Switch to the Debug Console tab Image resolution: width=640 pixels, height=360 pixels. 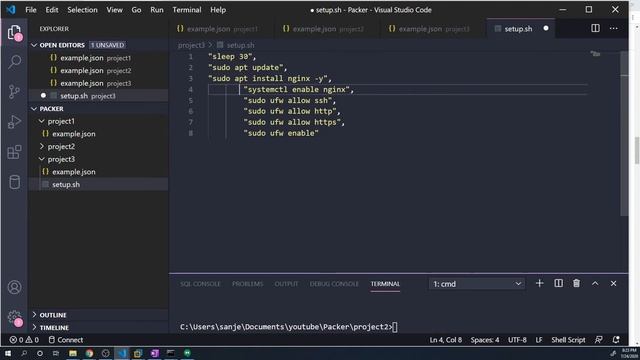pos(334,284)
